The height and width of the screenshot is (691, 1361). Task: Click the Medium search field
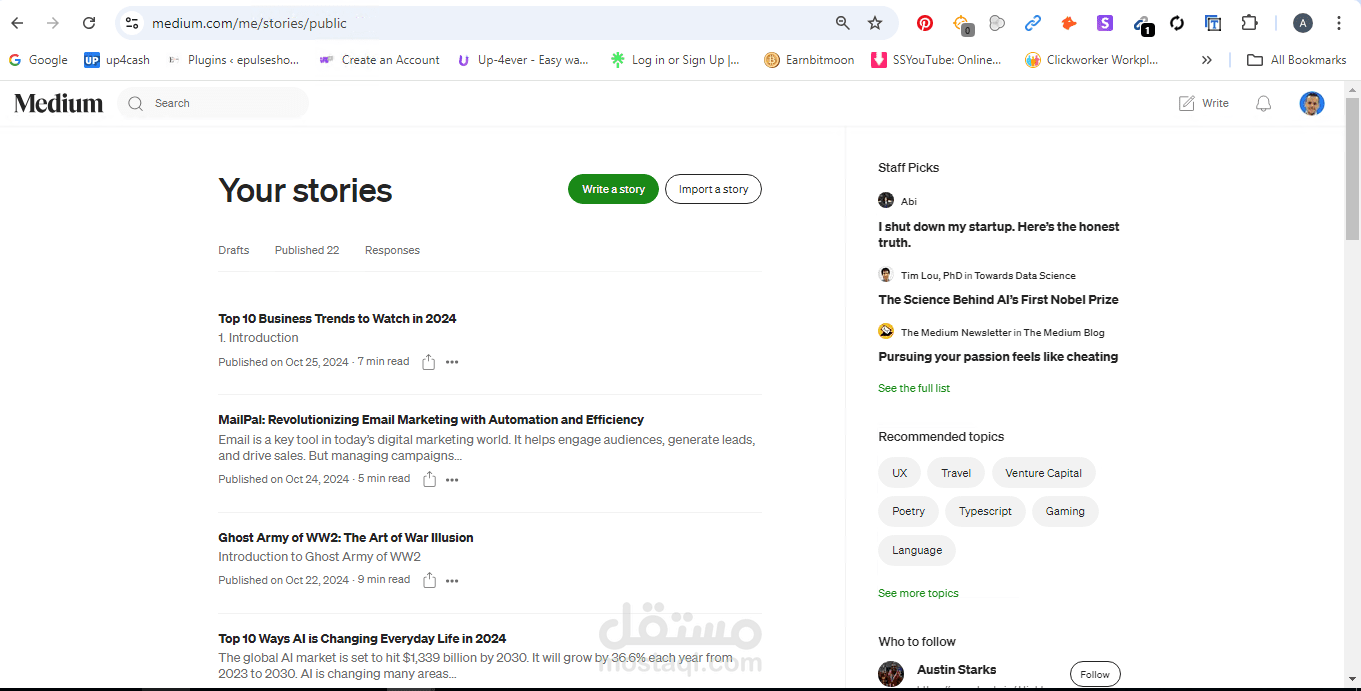pos(213,103)
